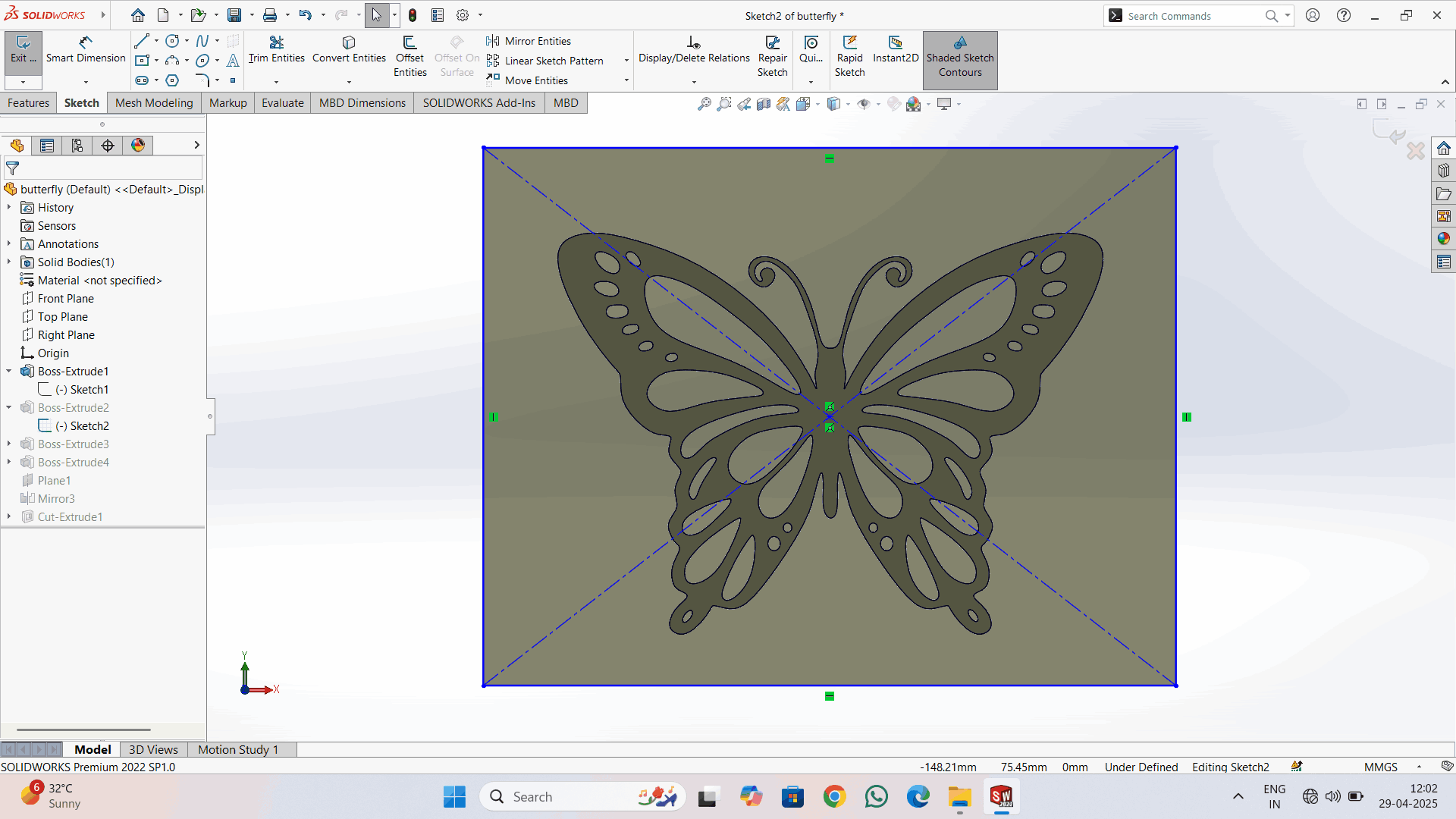Expand the Solid Bodies(1) folder
This screenshot has height=819, width=1456.
(x=9, y=262)
